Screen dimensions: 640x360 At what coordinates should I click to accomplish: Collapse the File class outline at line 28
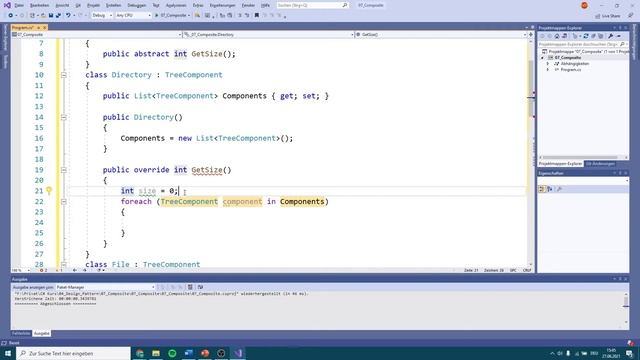click(64, 264)
